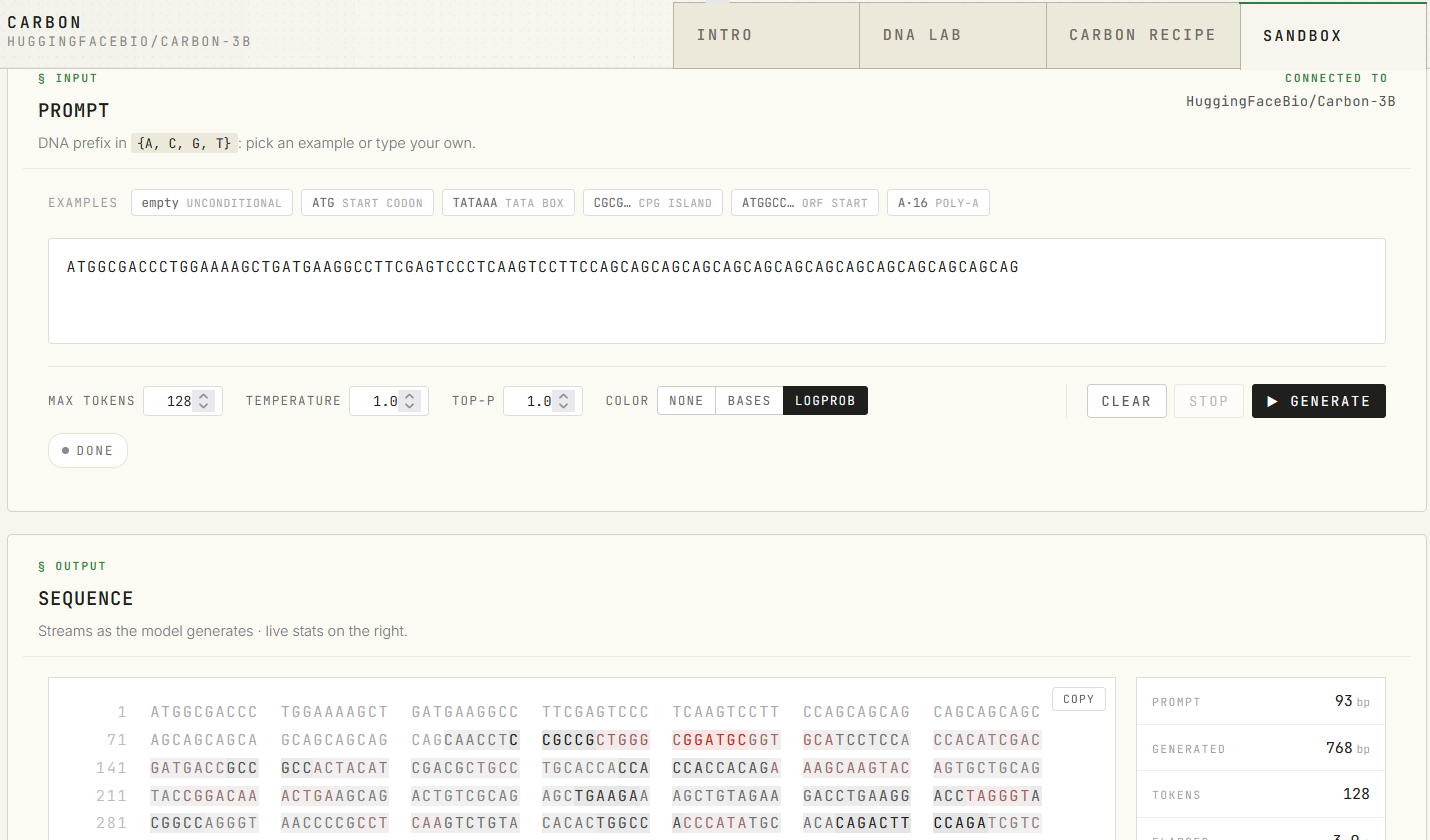Choose the ATGGCC ORF START example

point(805,203)
